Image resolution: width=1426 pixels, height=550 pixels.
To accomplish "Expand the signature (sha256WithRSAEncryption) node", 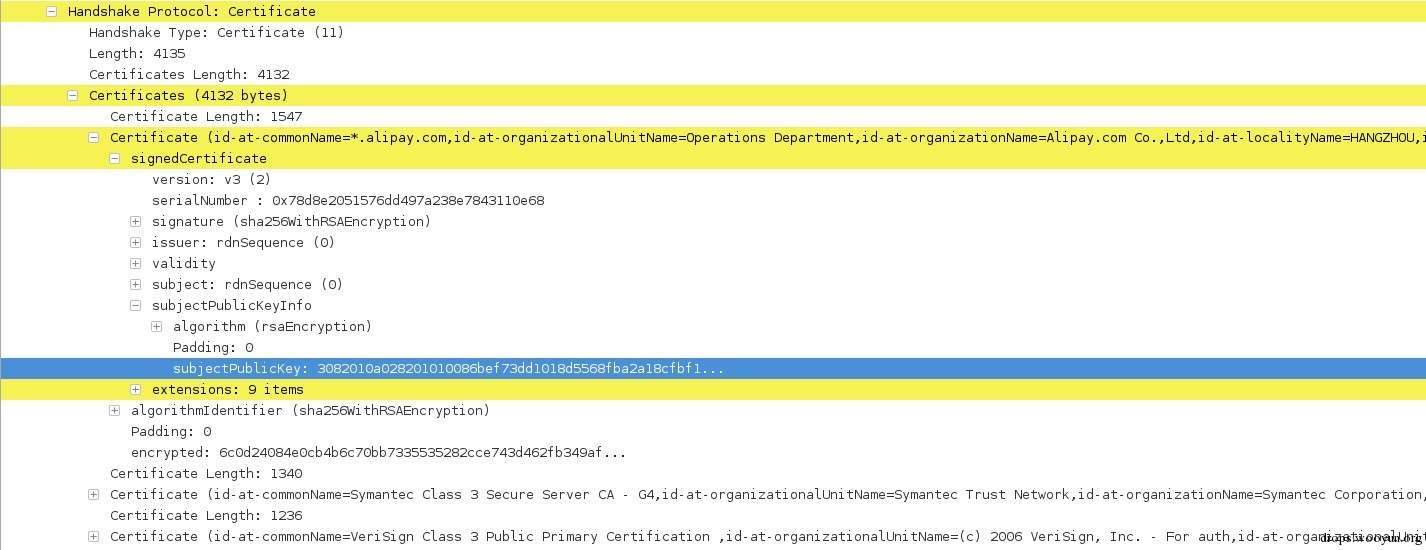I will (135, 221).
